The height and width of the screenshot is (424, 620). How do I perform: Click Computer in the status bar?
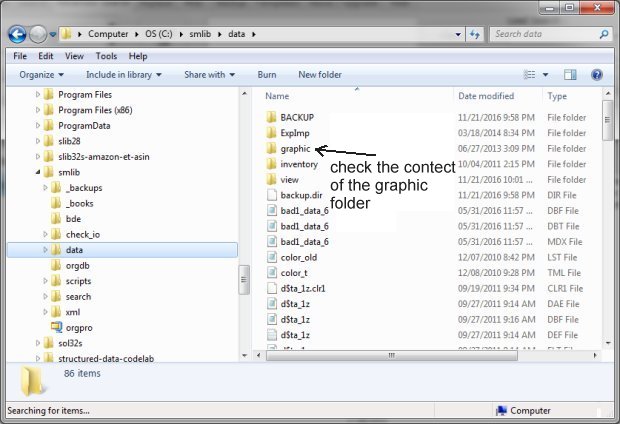(x=523, y=411)
